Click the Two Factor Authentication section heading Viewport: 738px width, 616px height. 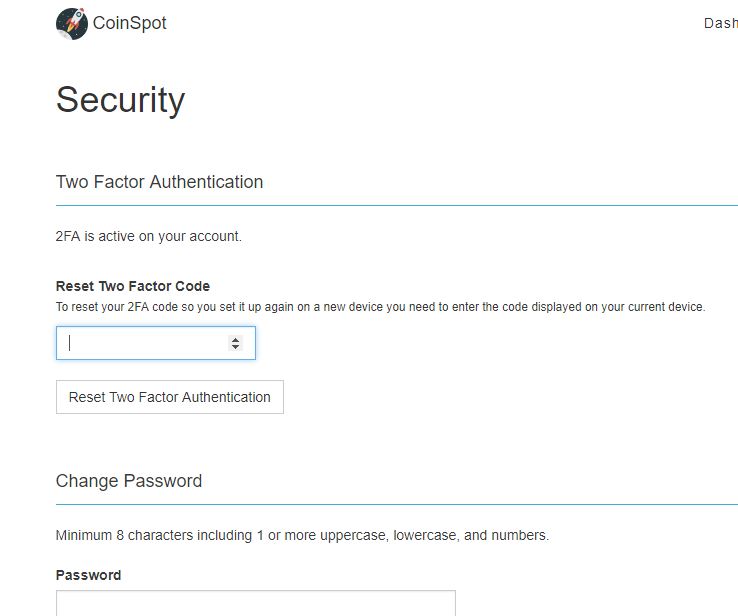[x=160, y=182]
